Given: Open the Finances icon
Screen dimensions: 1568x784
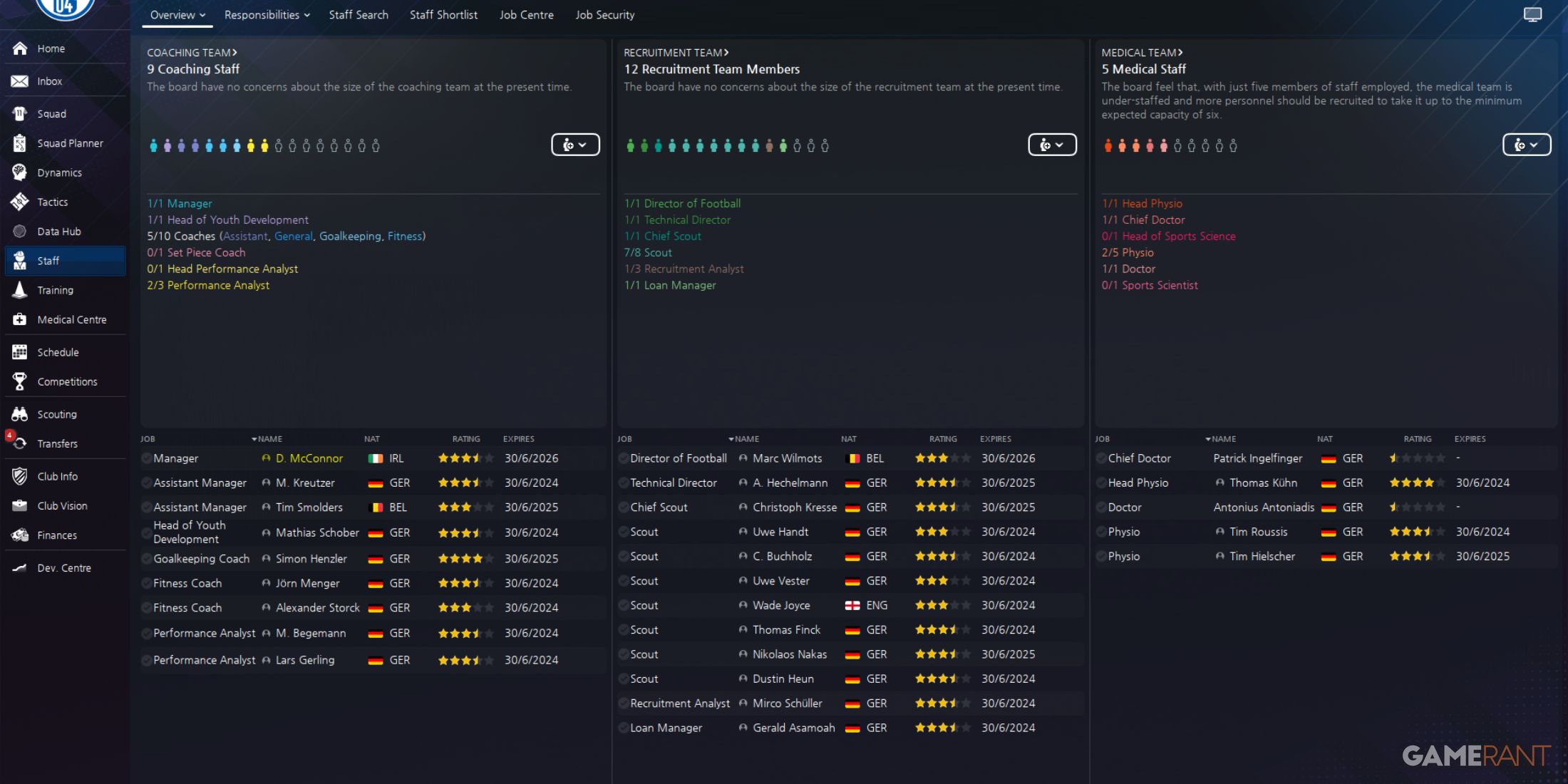Looking at the screenshot, I should coord(20,535).
